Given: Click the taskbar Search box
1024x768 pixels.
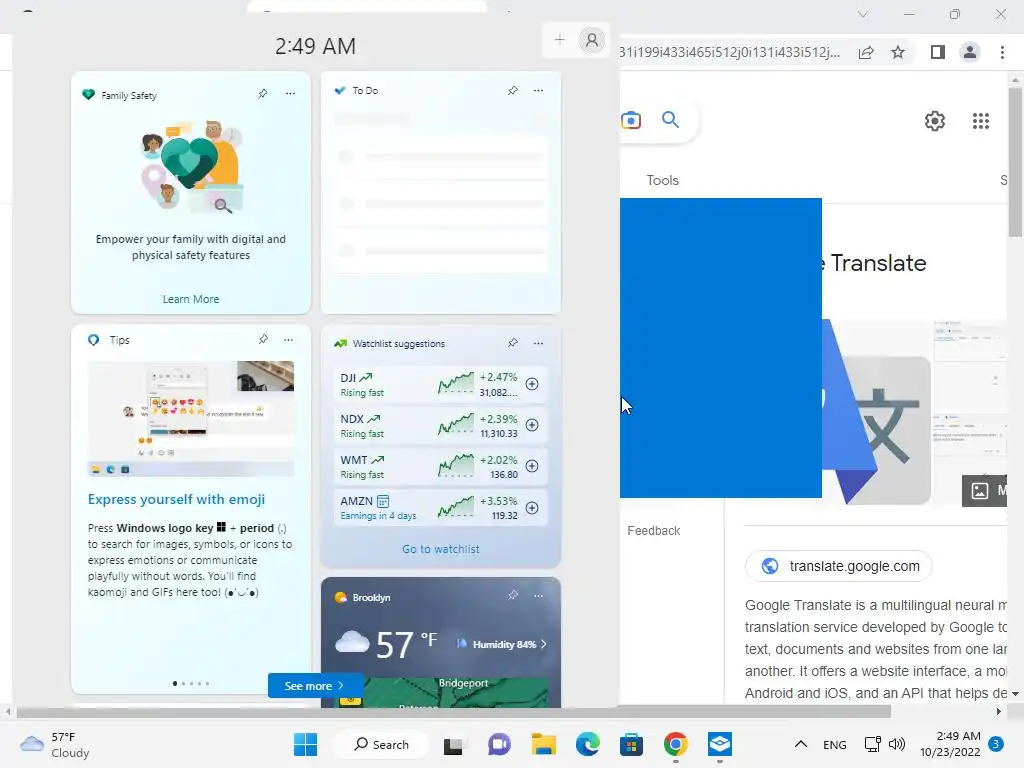Looking at the screenshot, I should pyautogui.click(x=381, y=744).
